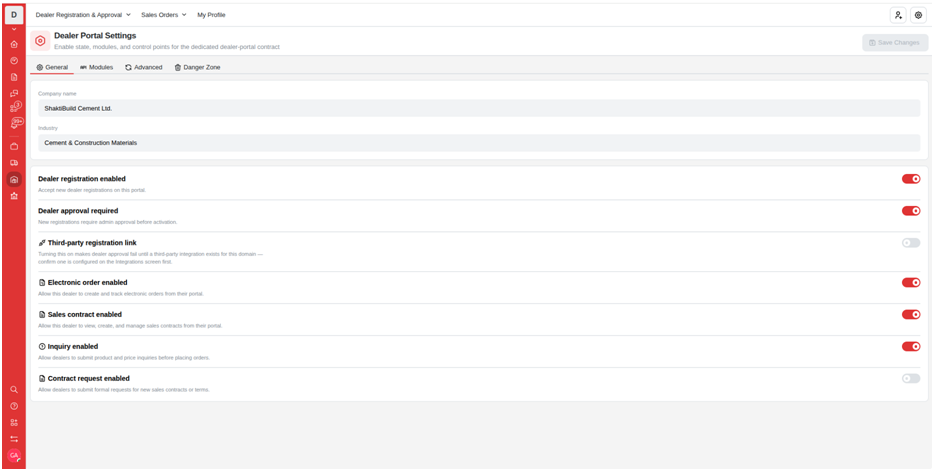
Task: Click the 'Electronic order enabled' label
Action: tap(88, 282)
